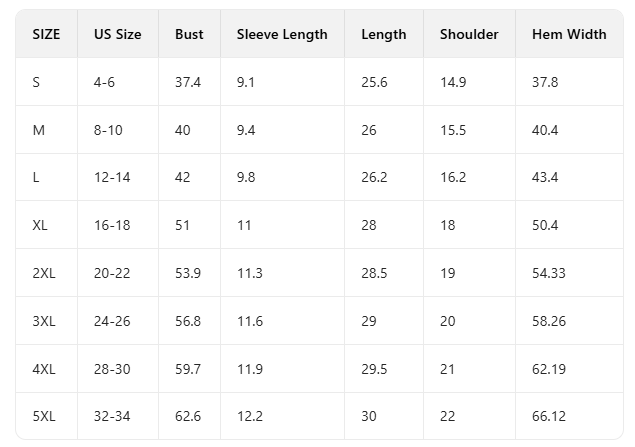Image resolution: width=635 pixels, height=447 pixels.
Task: Click the Sleeve Length header cell
Action: coord(282,34)
